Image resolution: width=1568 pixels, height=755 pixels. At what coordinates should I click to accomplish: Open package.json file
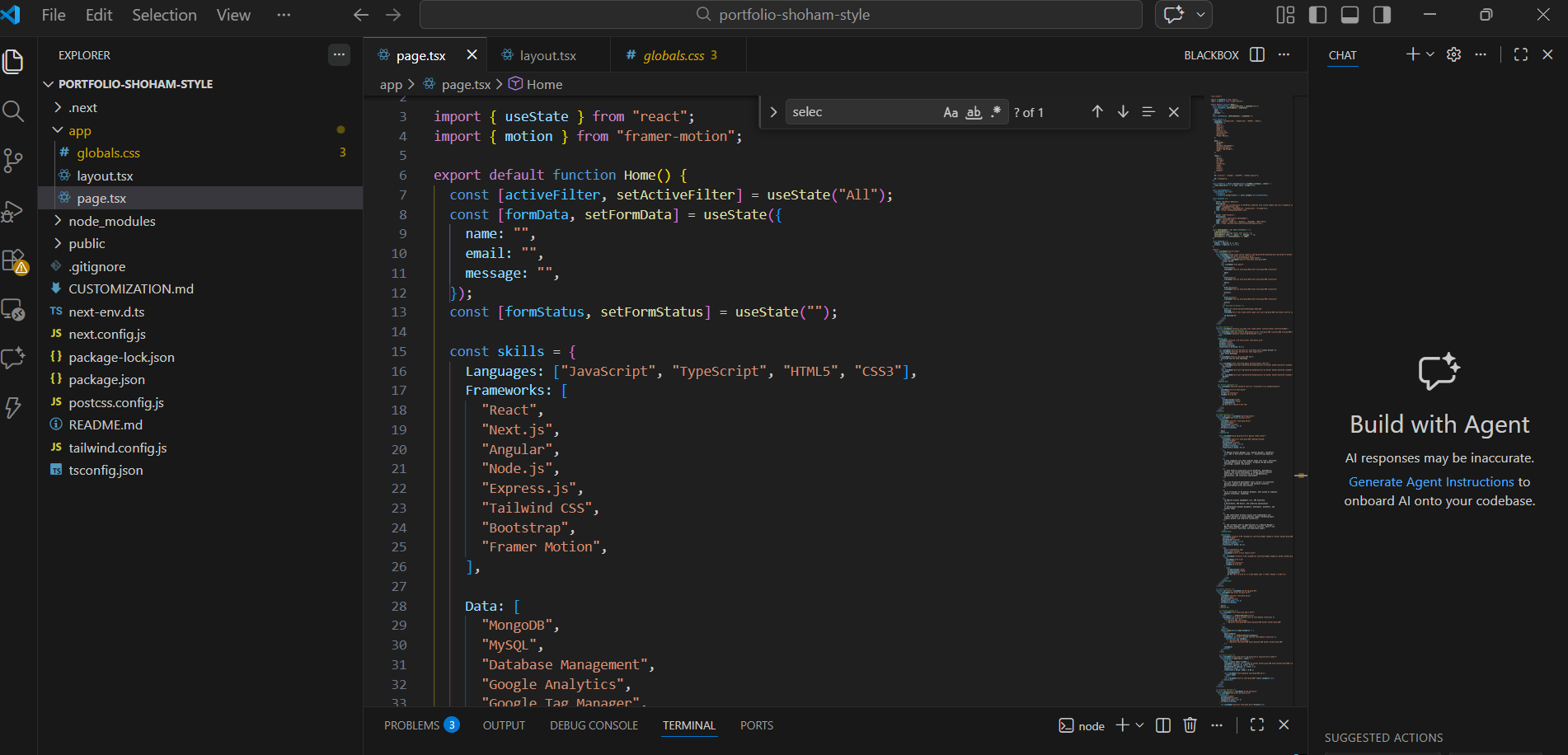point(106,379)
